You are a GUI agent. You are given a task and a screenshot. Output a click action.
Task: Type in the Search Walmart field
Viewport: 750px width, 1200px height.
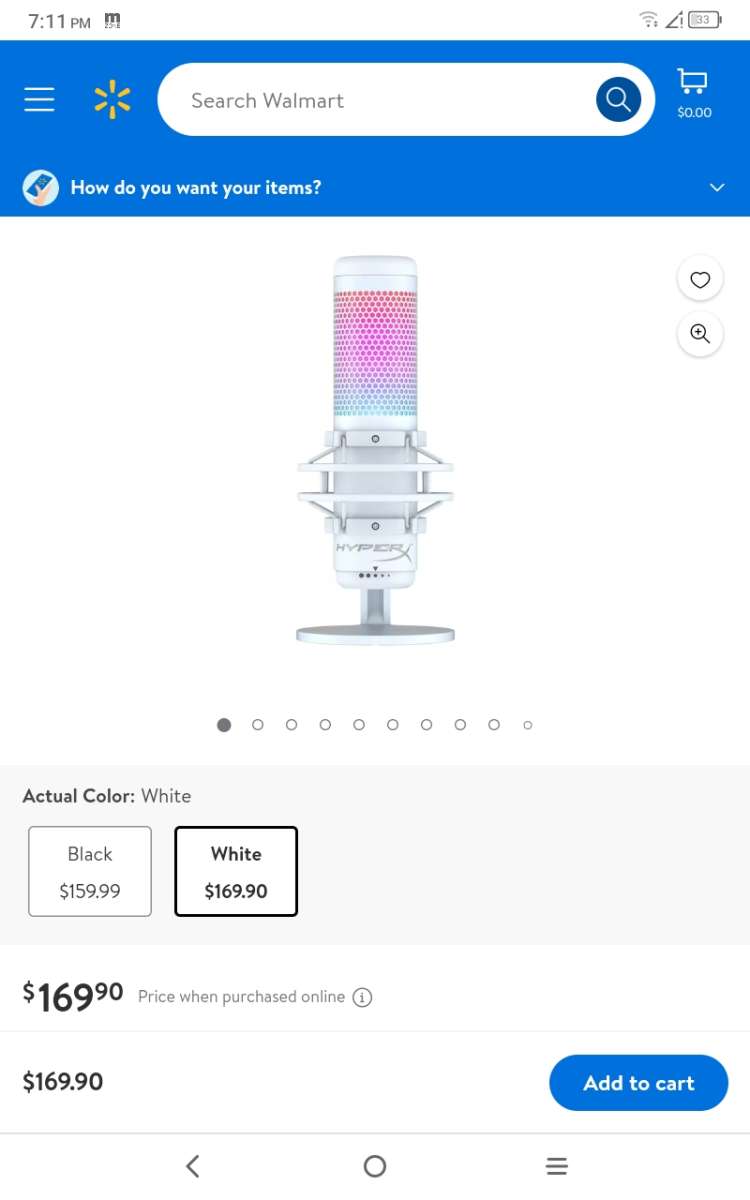(380, 100)
